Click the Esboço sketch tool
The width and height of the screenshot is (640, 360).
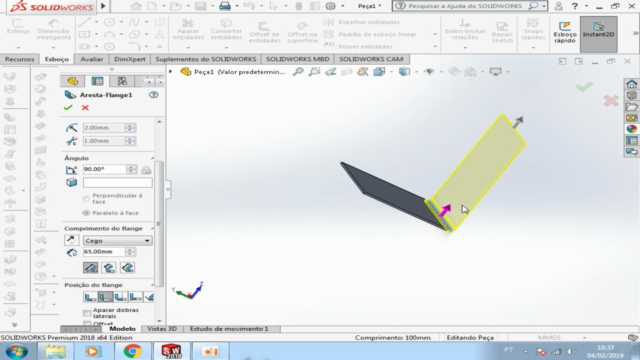[18, 27]
